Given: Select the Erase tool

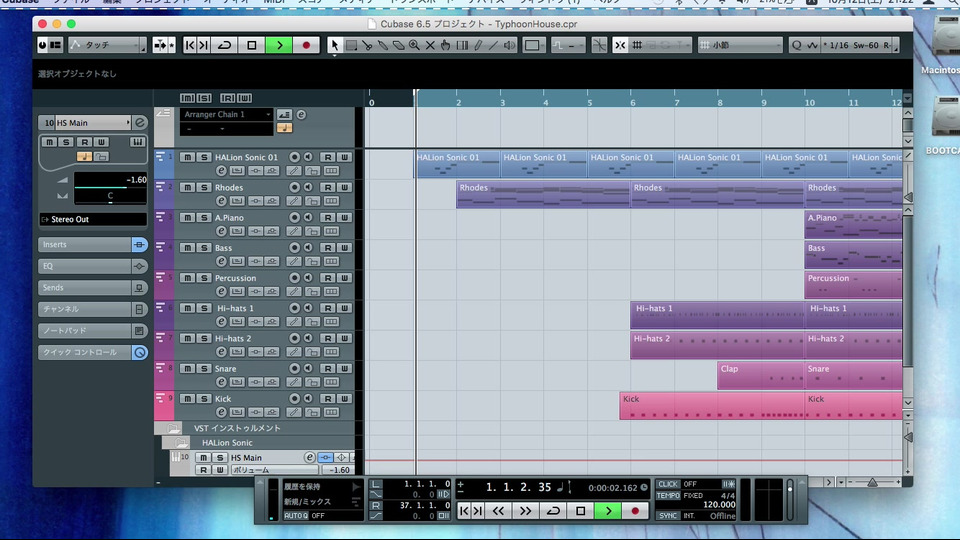Looking at the screenshot, I should coord(399,45).
